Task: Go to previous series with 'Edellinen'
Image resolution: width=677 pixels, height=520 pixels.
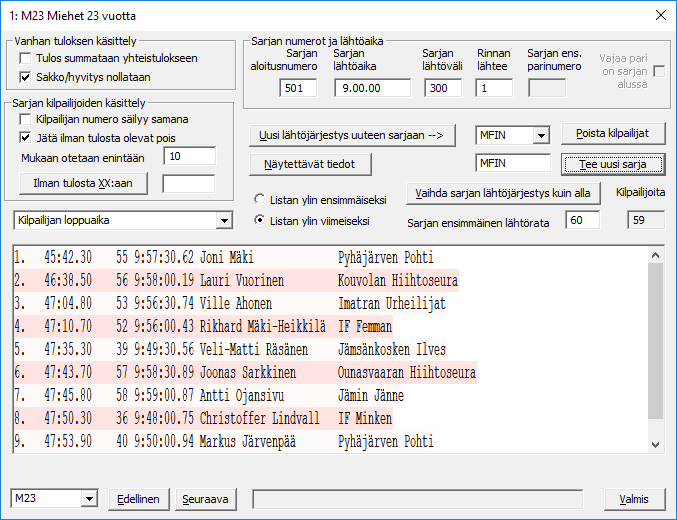Action: click(139, 498)
